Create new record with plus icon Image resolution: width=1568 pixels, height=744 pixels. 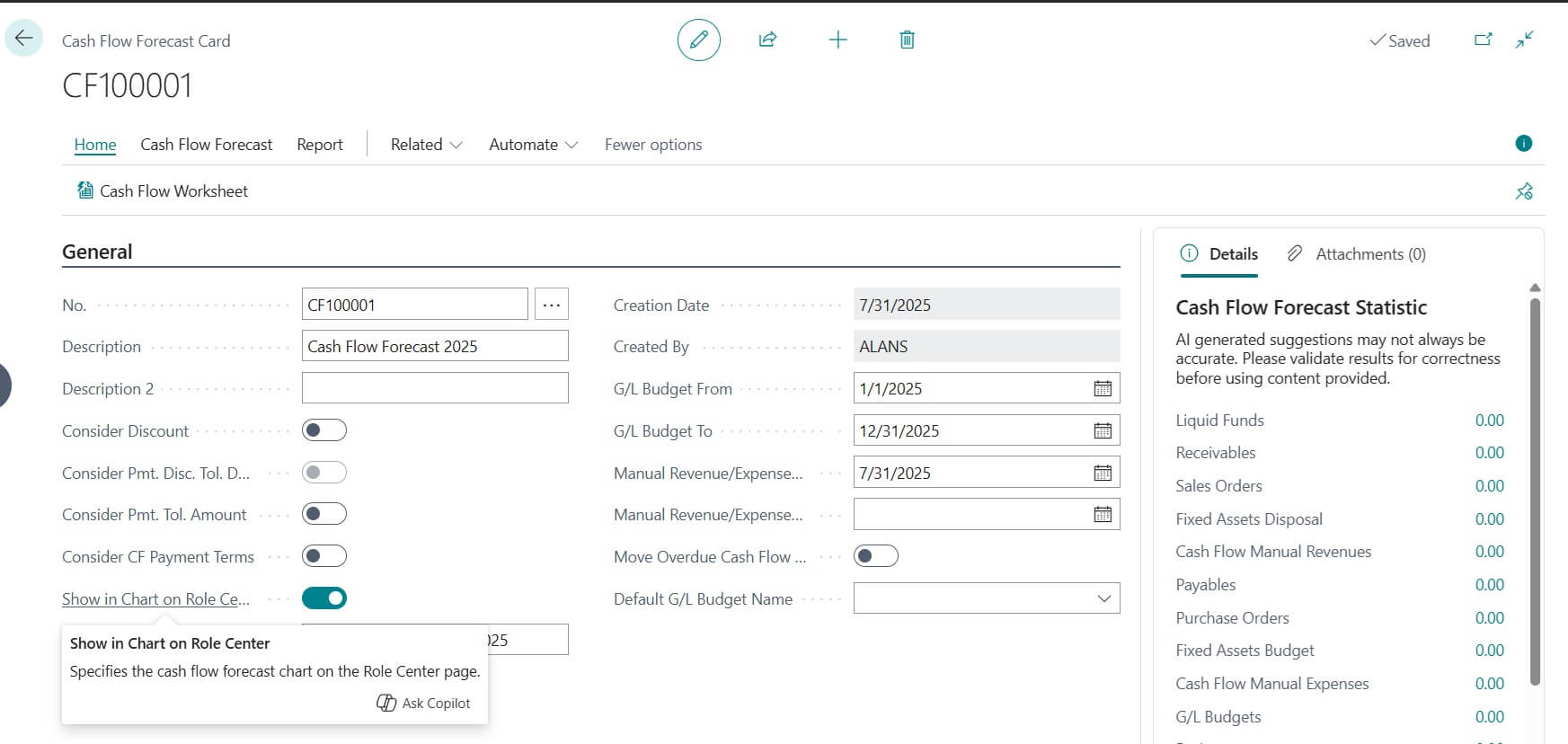pos(837,40)
